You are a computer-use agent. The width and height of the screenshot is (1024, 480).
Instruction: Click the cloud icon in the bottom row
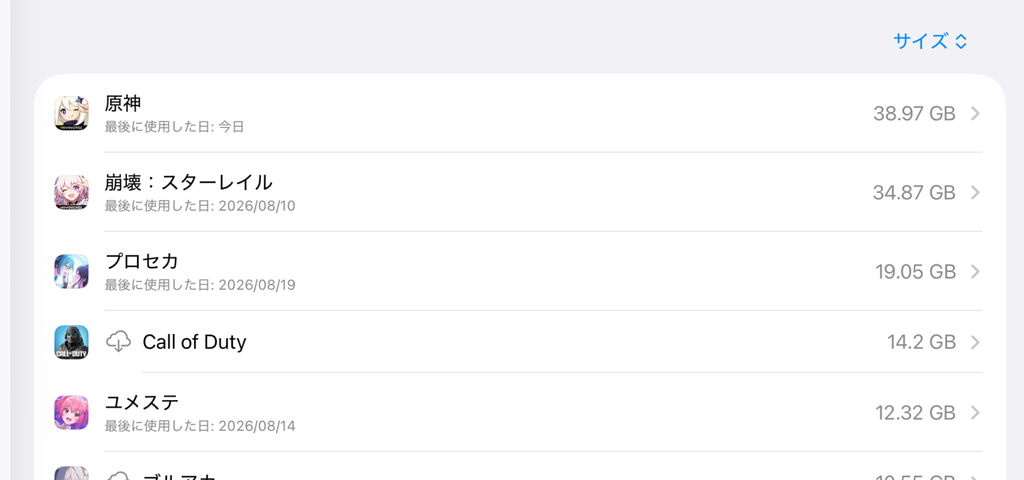click(x=118, y=475)
